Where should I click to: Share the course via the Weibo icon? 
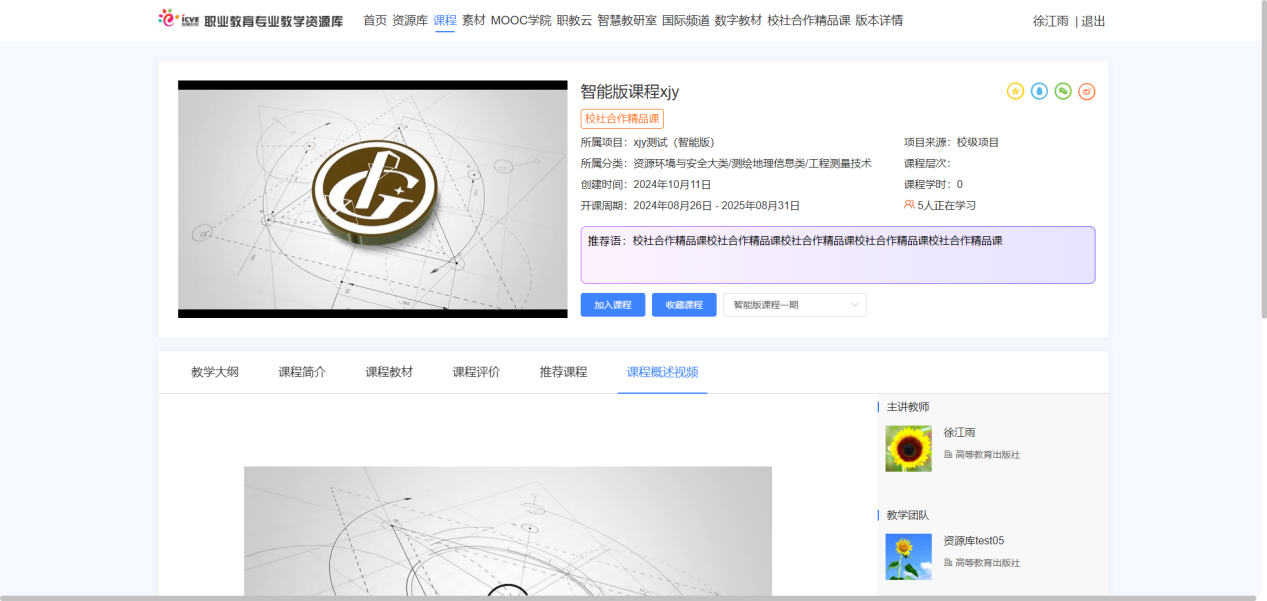pyautogui.click(x=1087, y=91)
